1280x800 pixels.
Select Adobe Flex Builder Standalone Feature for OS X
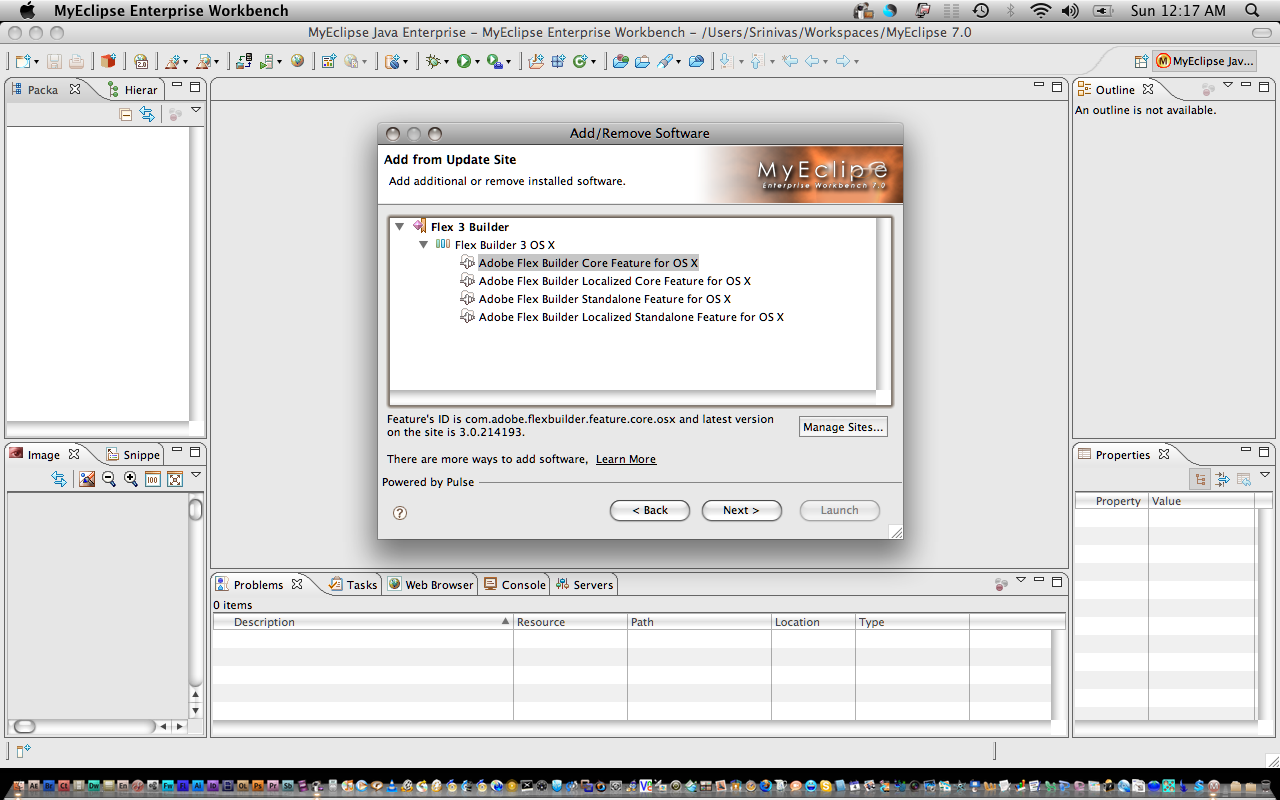pos(595,299)
